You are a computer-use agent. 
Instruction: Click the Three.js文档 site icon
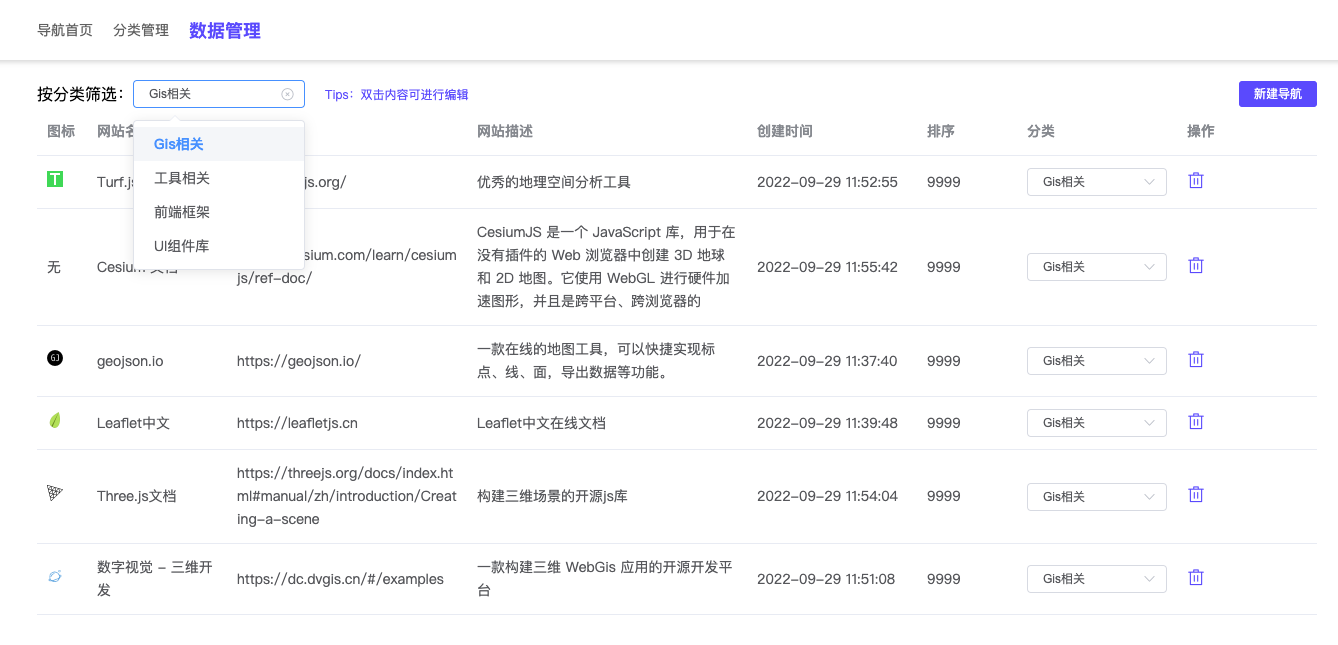click(x=55, y=493)
